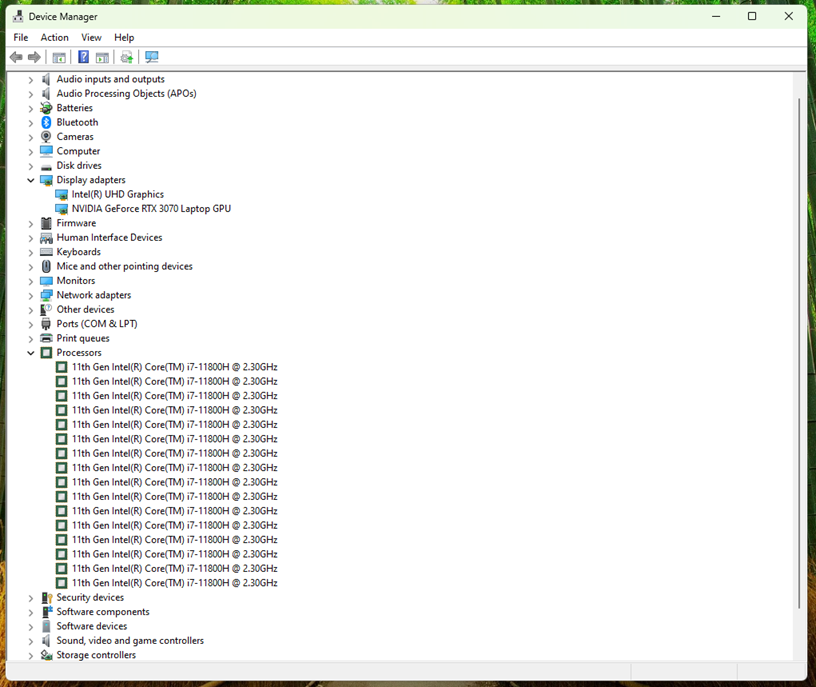Screen dimensions: 816x687
Task: Click the Help toolbar icon with question mark
Action: coord(84,57)
